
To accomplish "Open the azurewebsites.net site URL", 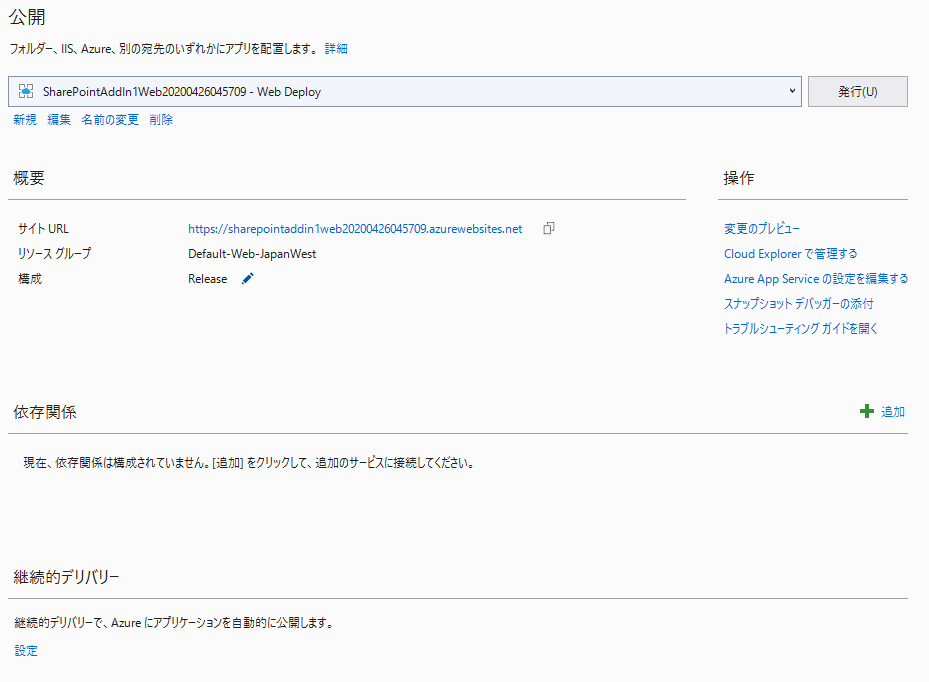I will [355, 229].
